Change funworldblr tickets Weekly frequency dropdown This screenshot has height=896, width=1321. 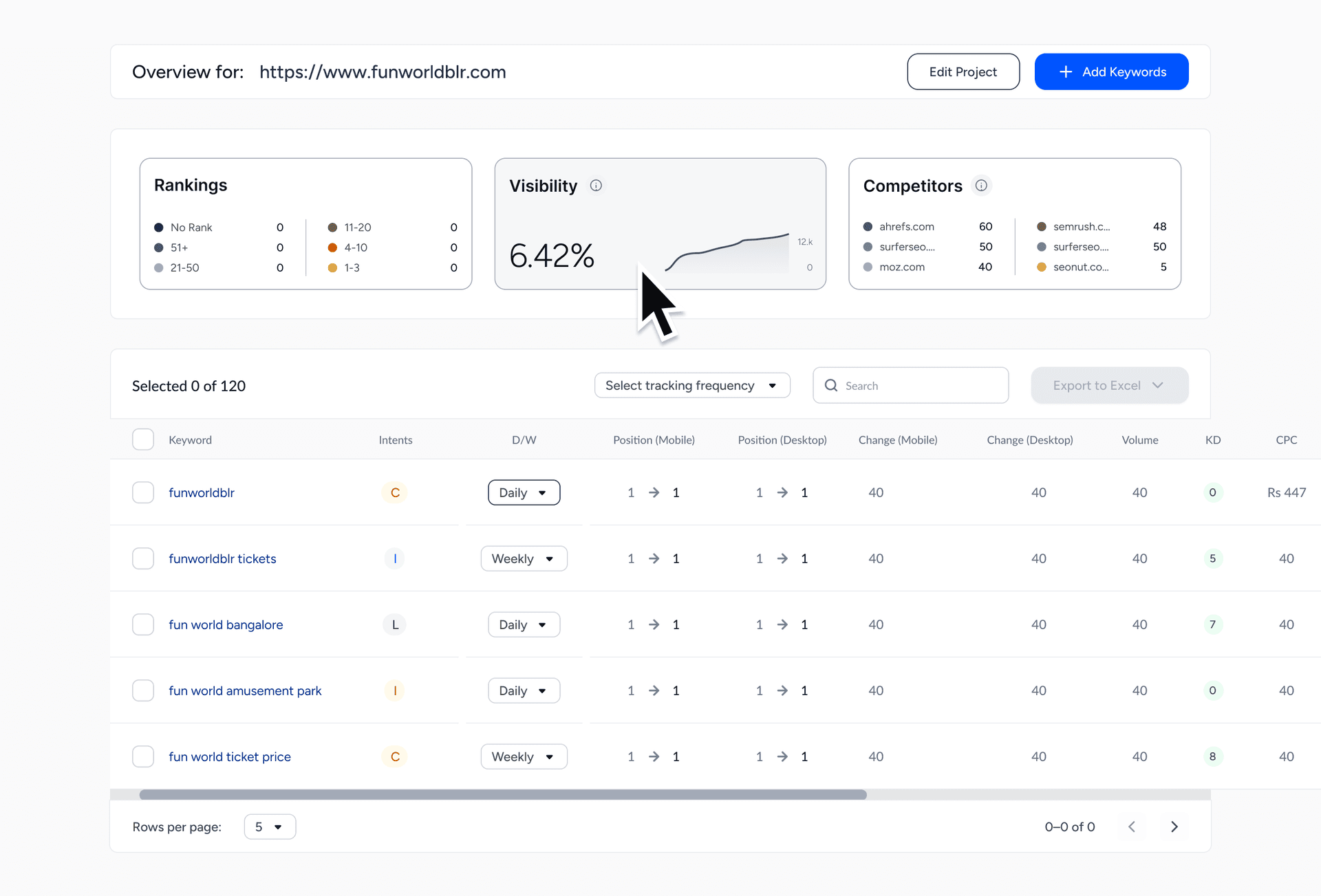pos(524,558)
